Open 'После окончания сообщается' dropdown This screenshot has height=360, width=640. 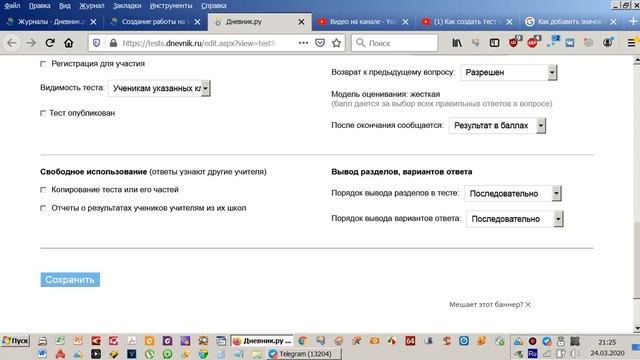(497, 125)
